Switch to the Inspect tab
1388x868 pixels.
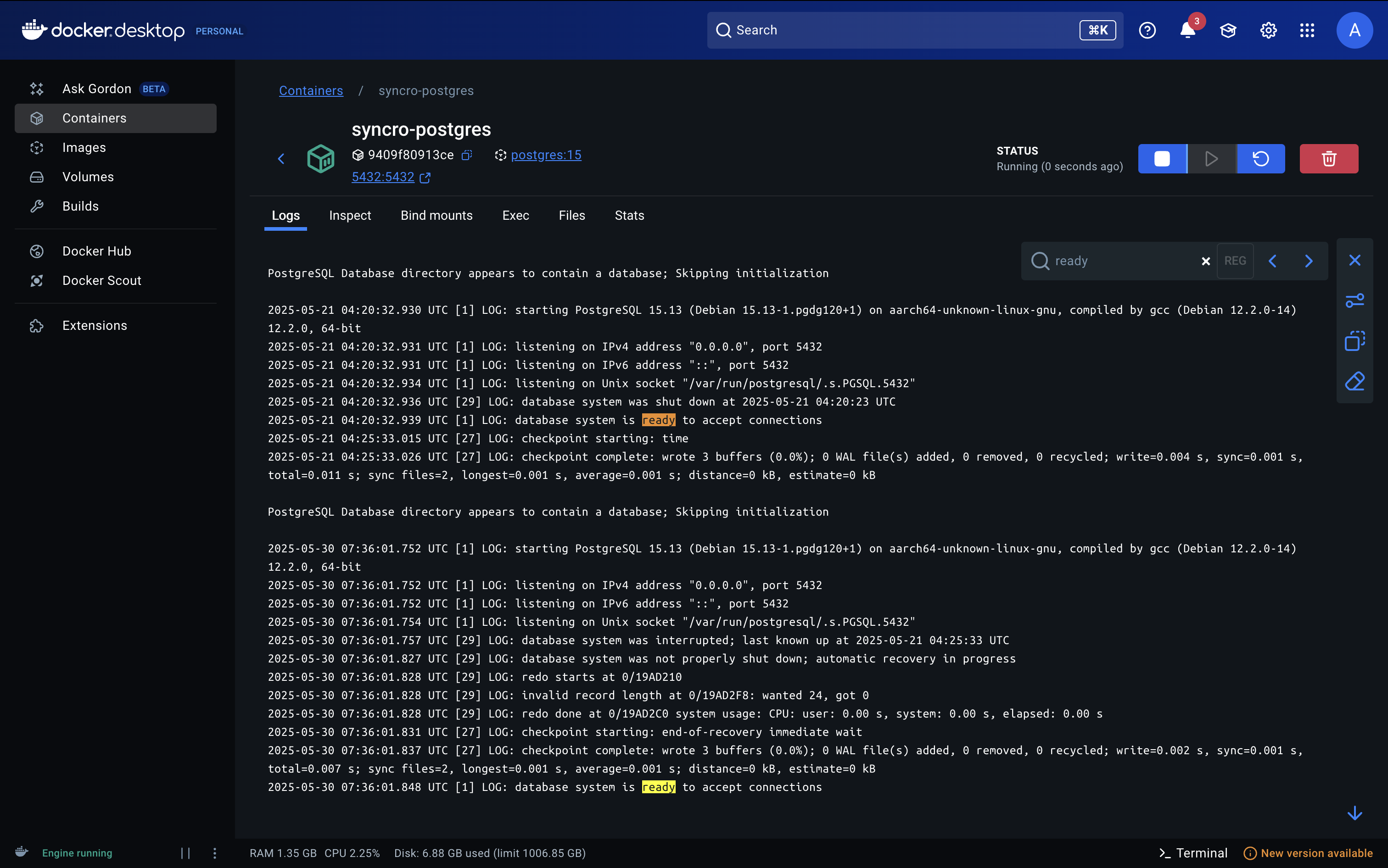(x=350, y=216)
